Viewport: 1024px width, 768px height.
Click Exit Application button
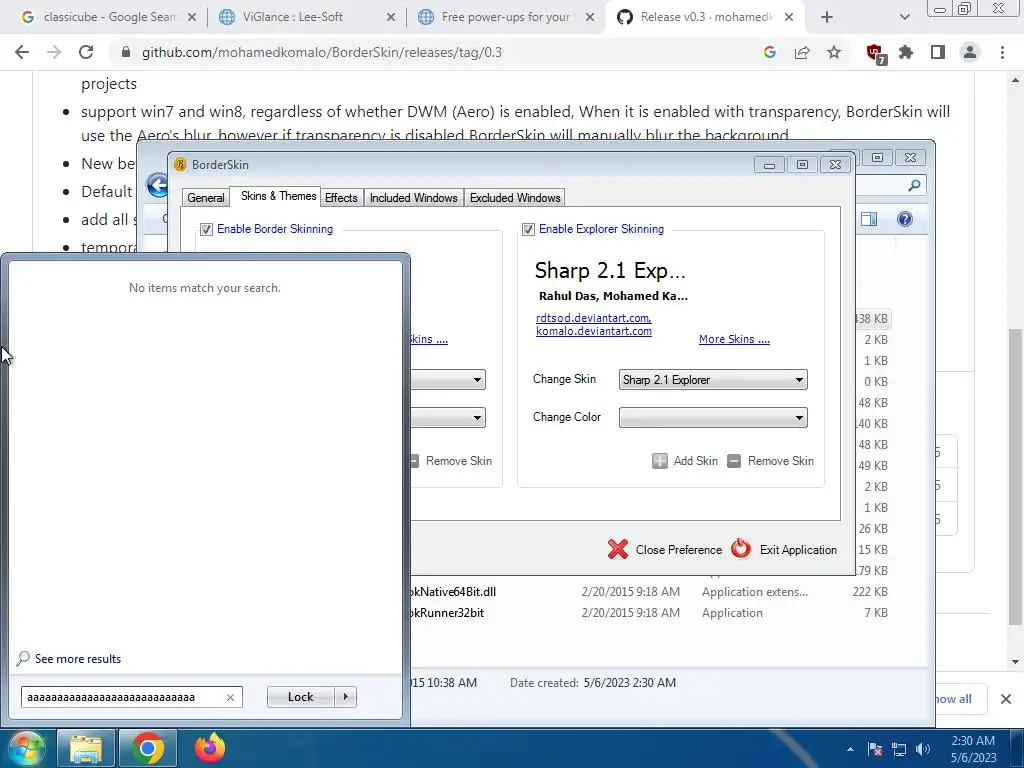(x=784, y=550)
